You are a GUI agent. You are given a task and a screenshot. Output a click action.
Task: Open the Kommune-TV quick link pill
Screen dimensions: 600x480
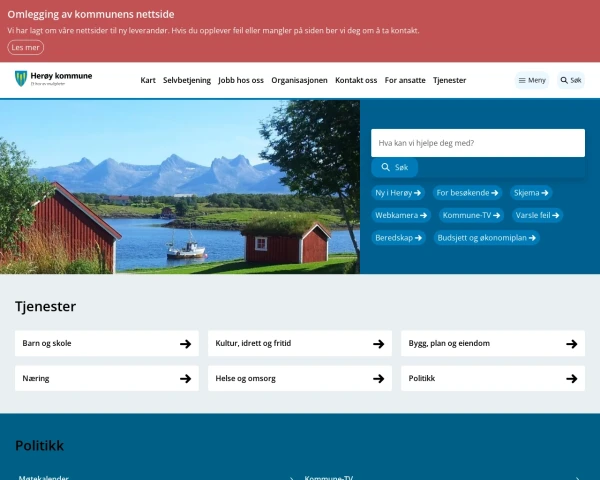471,215
